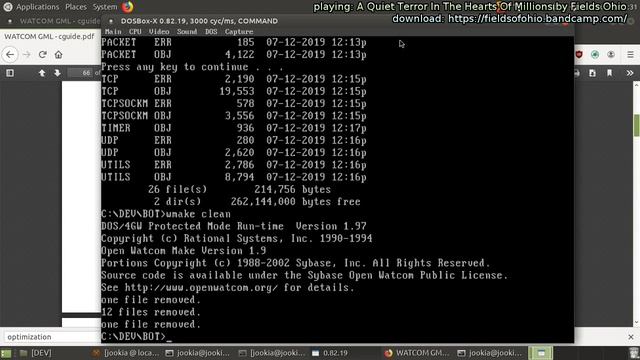Open the Applications menu in top panel
The image size is (640, 360).
[38, 7]
